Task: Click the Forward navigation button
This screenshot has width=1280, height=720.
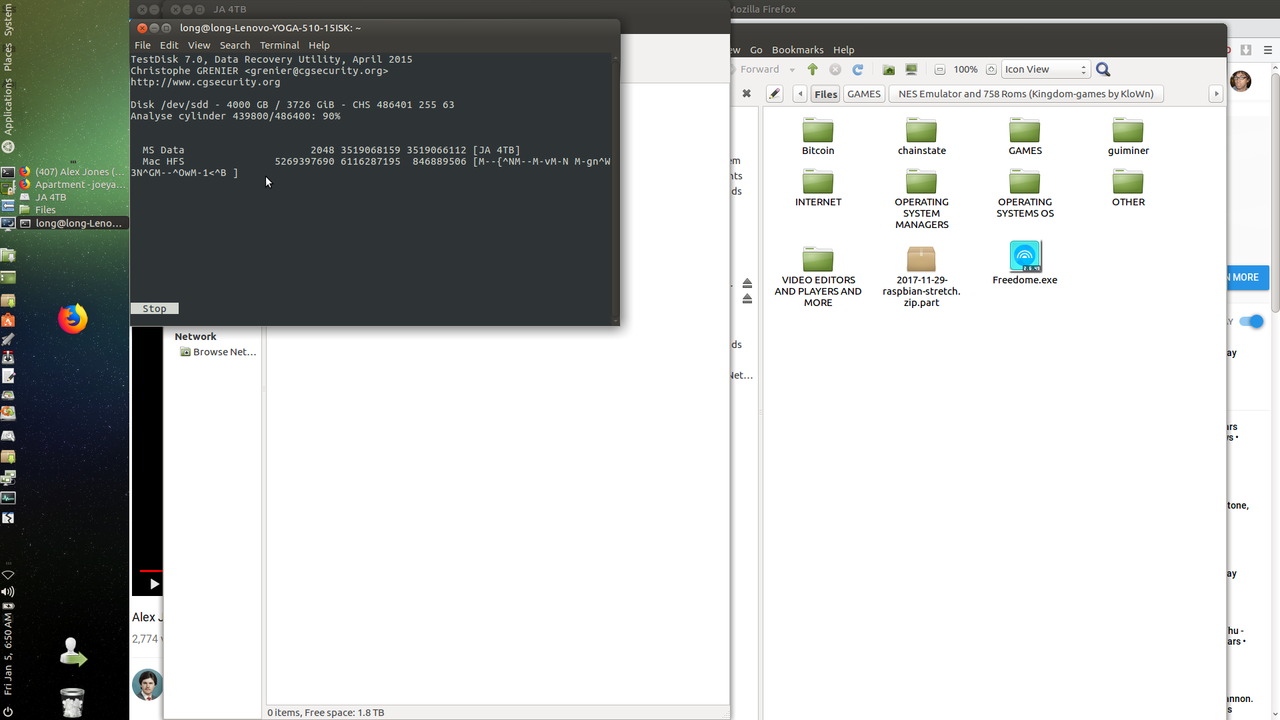Action: pos(760,70)
